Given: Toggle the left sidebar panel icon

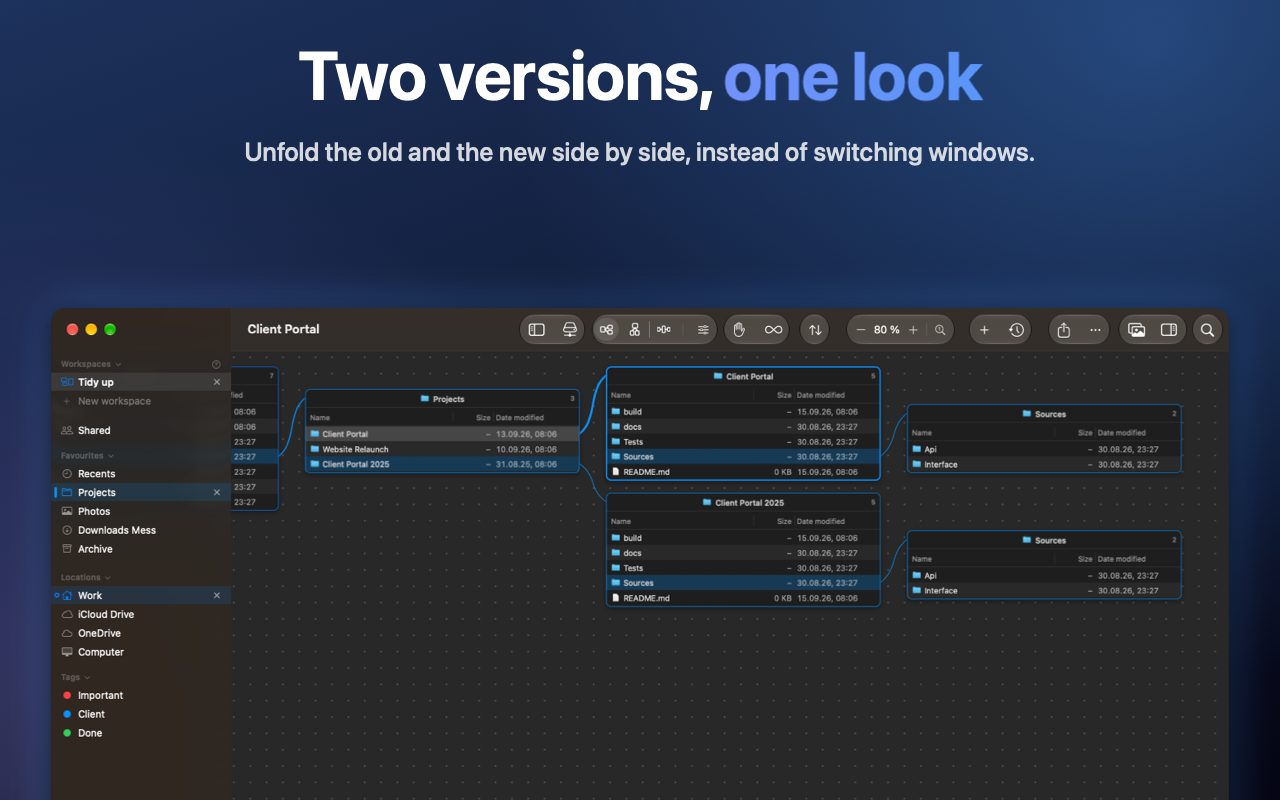Looking at the screenshot, I should (x=537, y=330).
